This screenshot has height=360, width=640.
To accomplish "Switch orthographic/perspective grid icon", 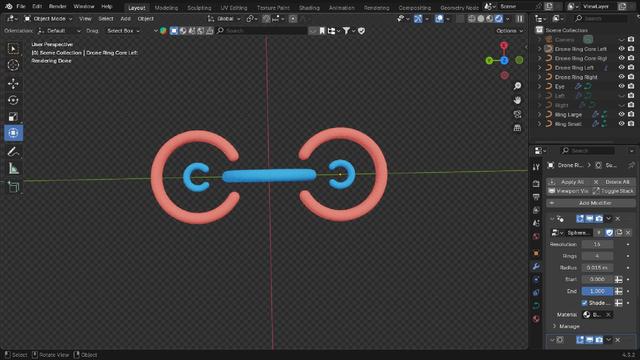I will click(x=517, y=128).
